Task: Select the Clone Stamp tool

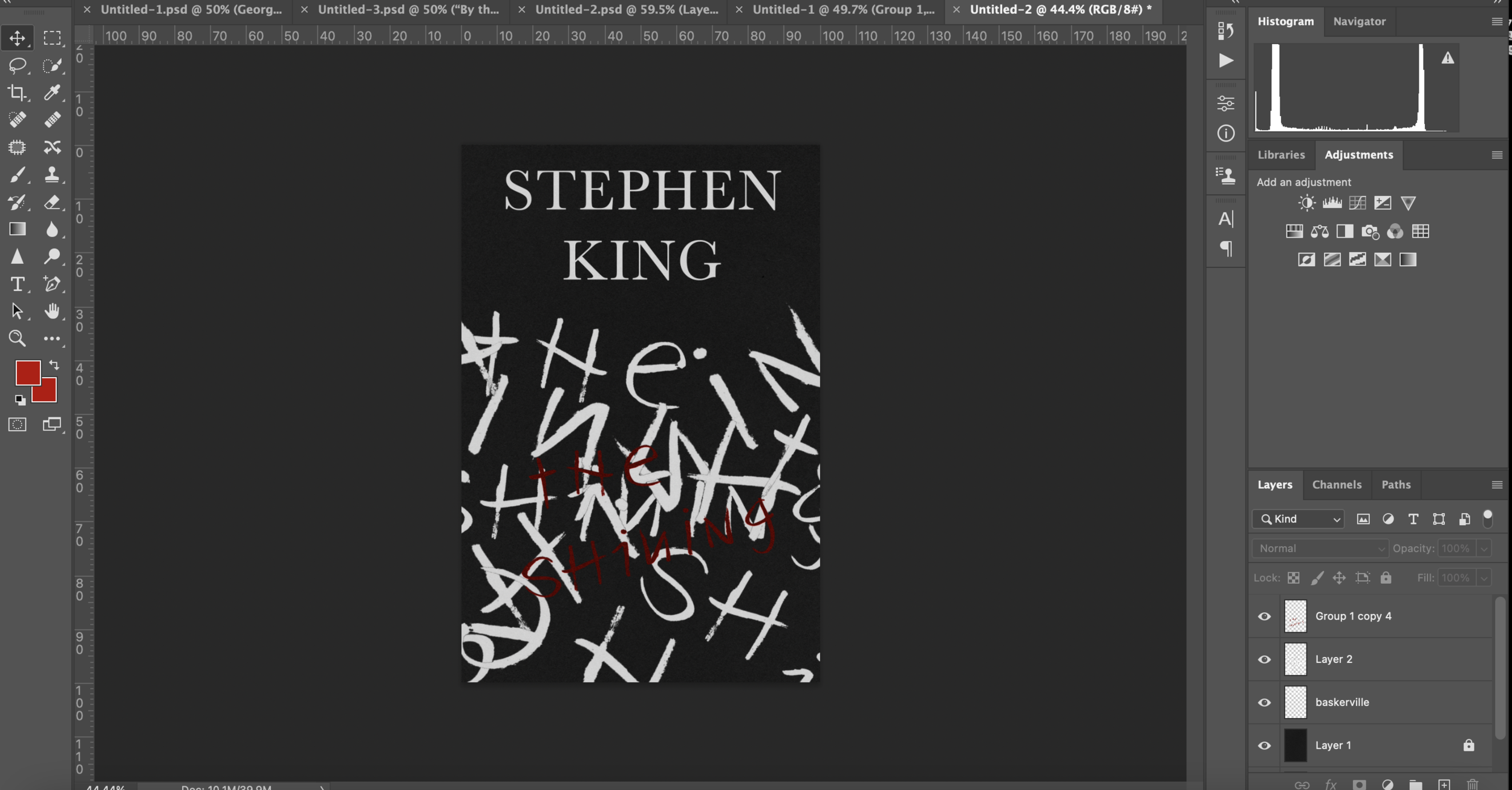Action: point(52,175)
